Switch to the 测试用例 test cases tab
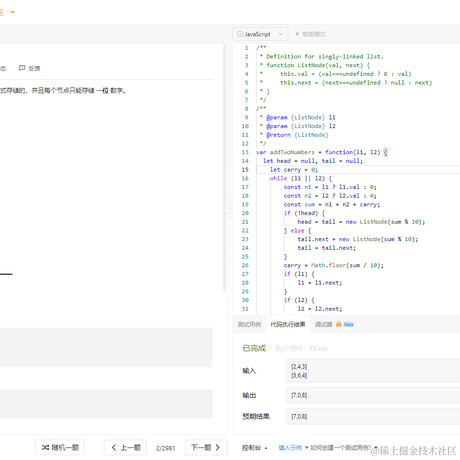Viewport: 460px width, 460px height. (x=249, y=324)
